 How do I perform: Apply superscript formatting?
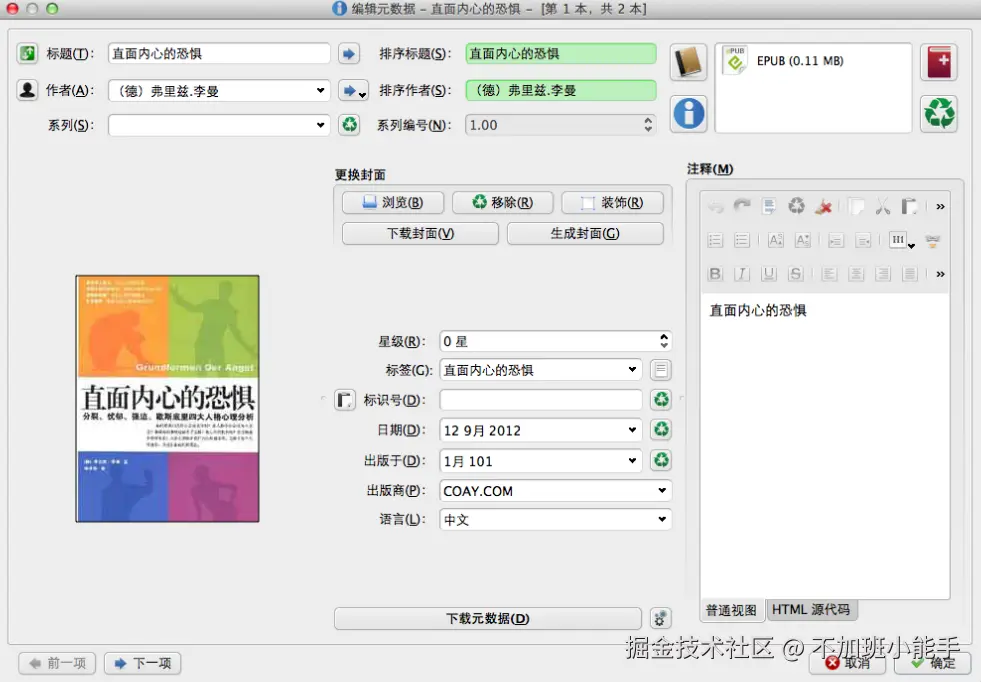pyautogui.click(x=776, y=240)
